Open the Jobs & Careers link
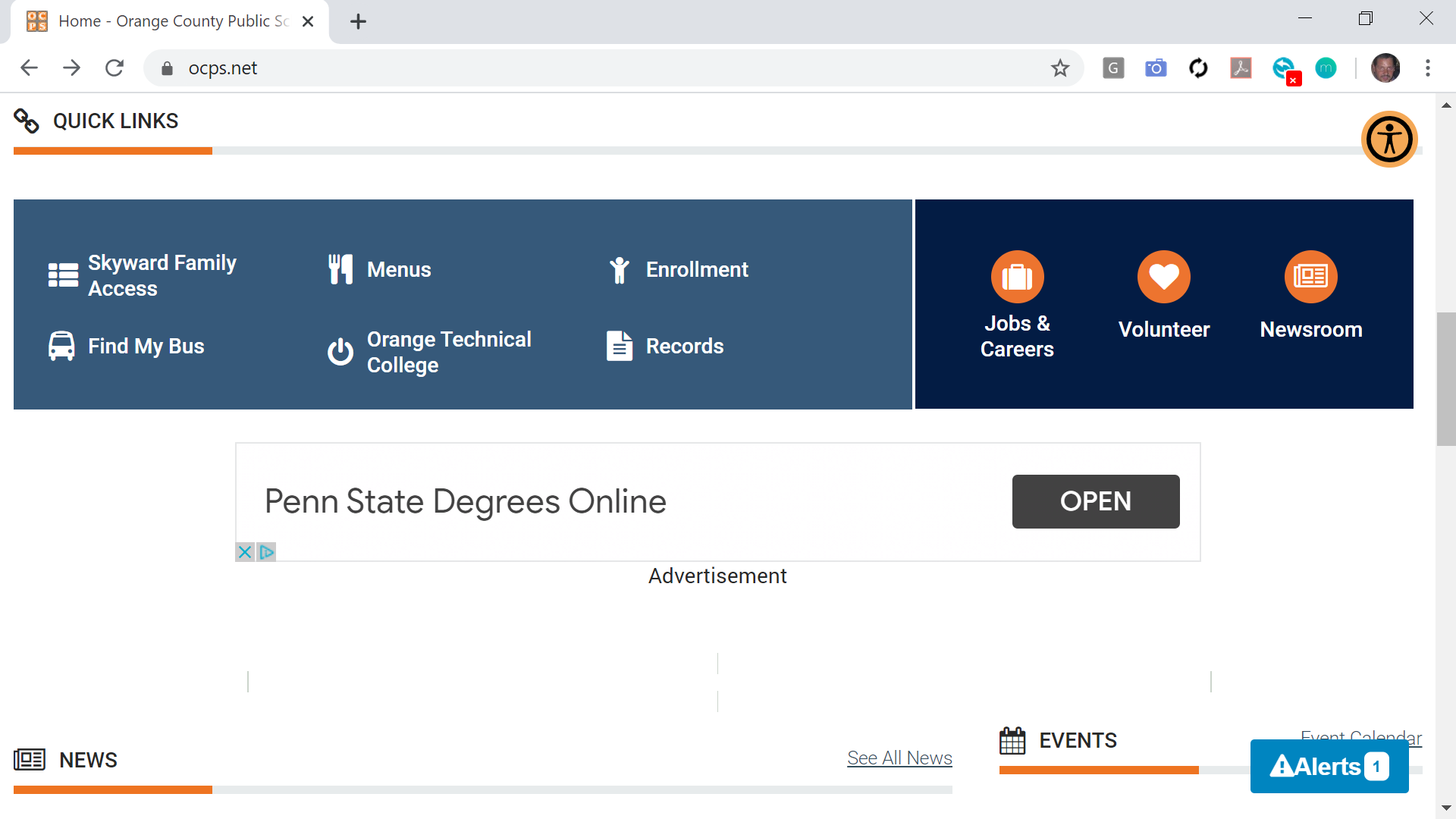 point(1017,336)
